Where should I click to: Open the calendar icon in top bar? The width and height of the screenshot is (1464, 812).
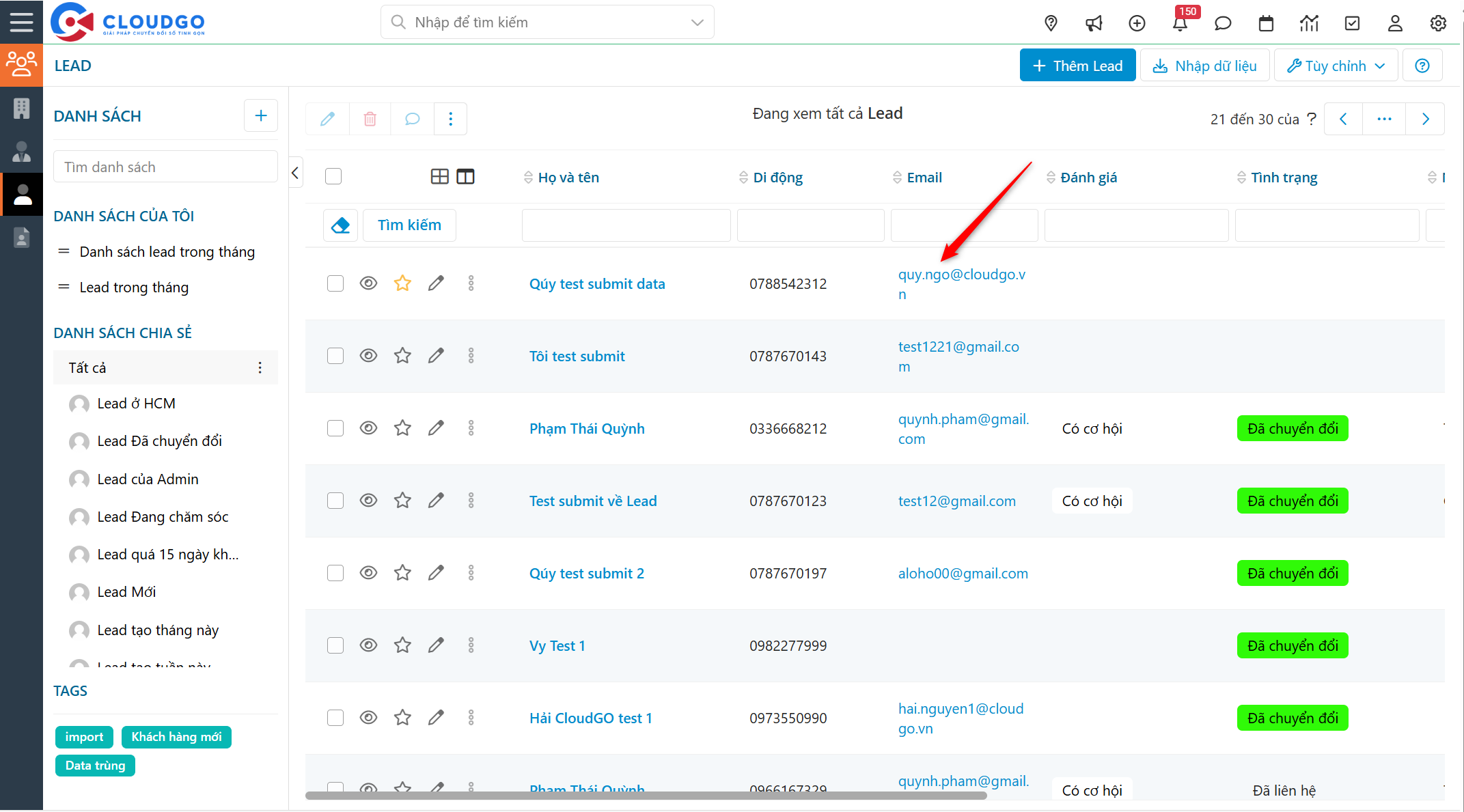1266,23
